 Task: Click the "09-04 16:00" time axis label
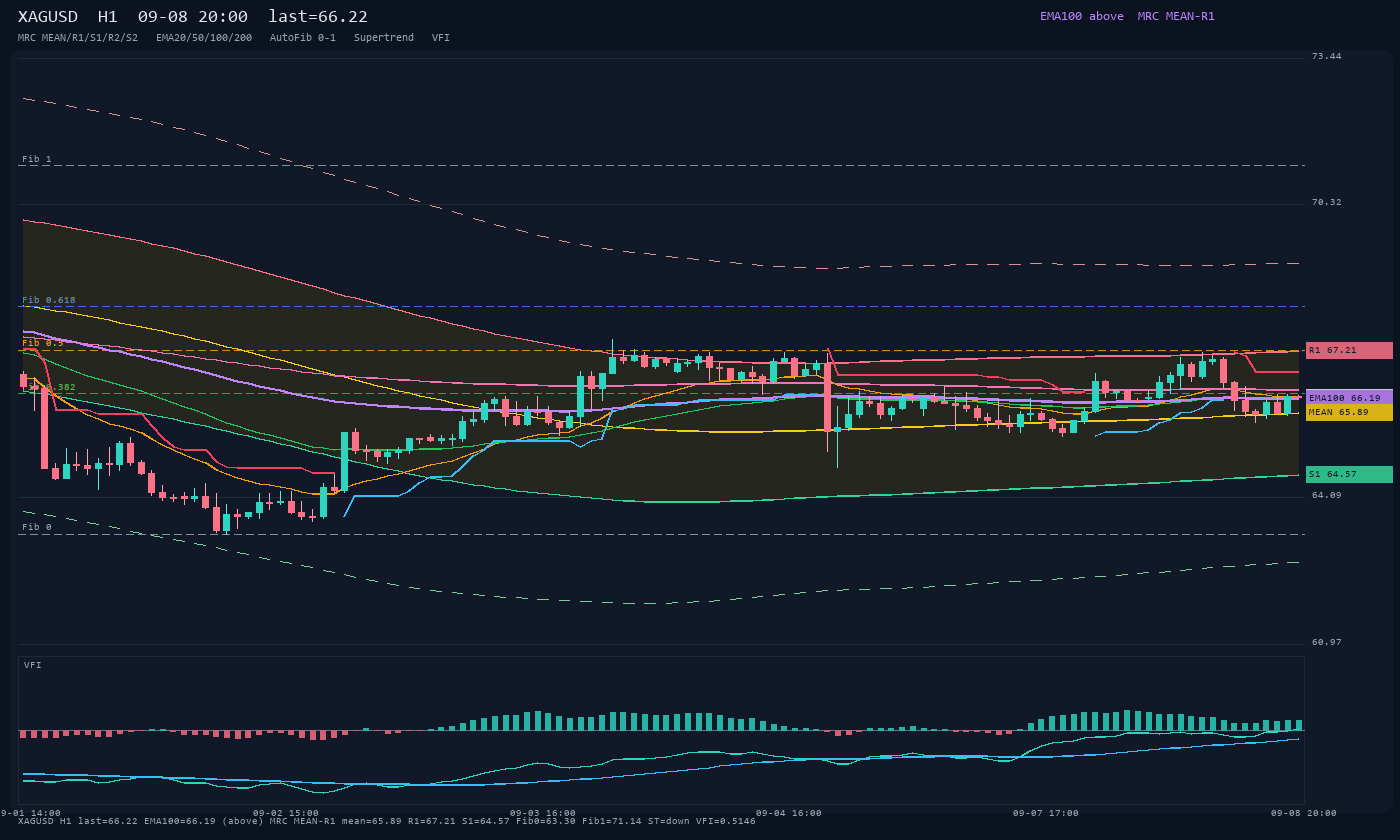[x=788, y=813]
